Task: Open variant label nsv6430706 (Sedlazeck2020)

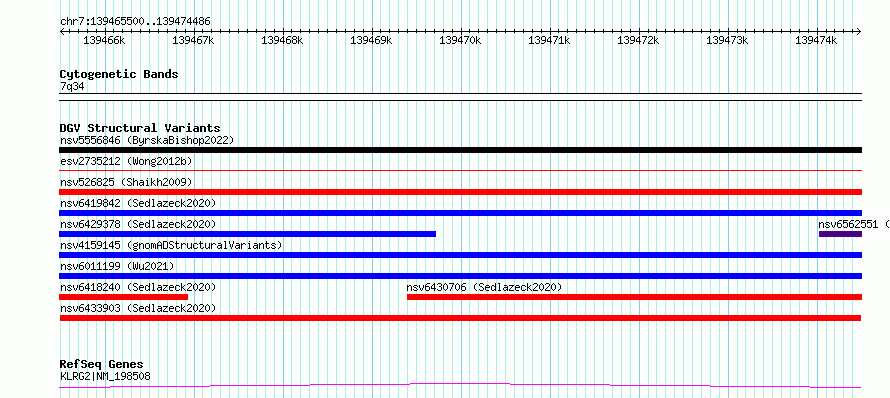Action: (x=484, y=287)
